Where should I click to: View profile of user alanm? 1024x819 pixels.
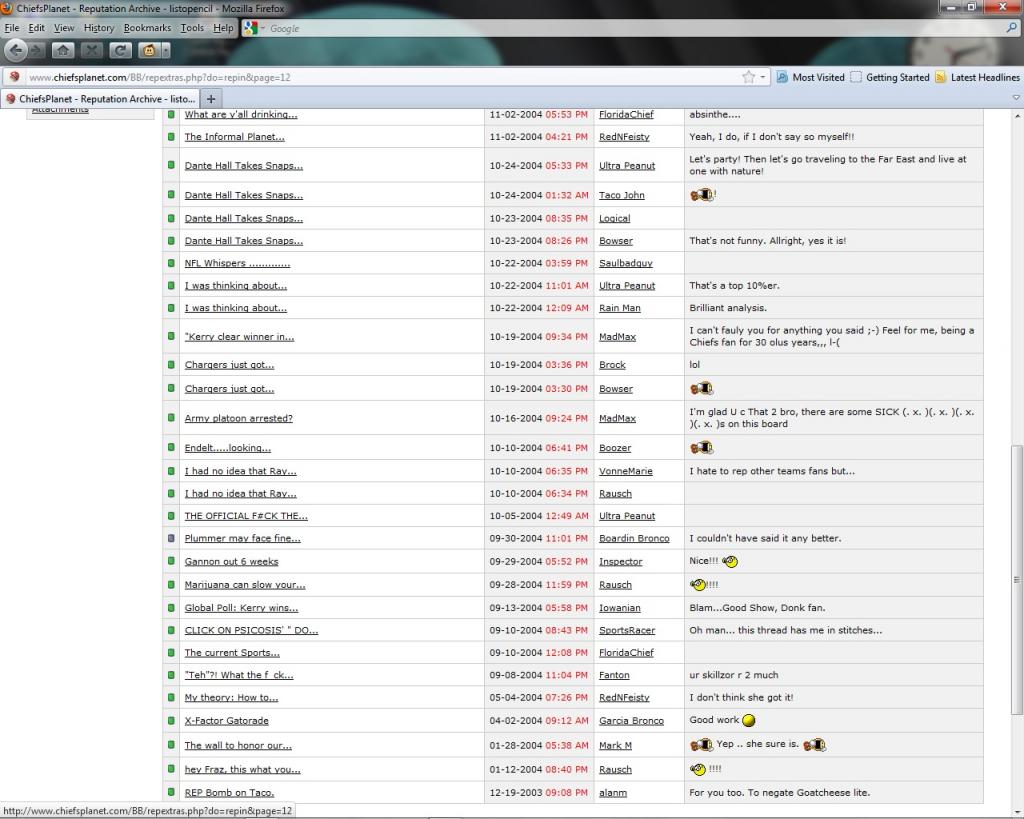(613, 792)
